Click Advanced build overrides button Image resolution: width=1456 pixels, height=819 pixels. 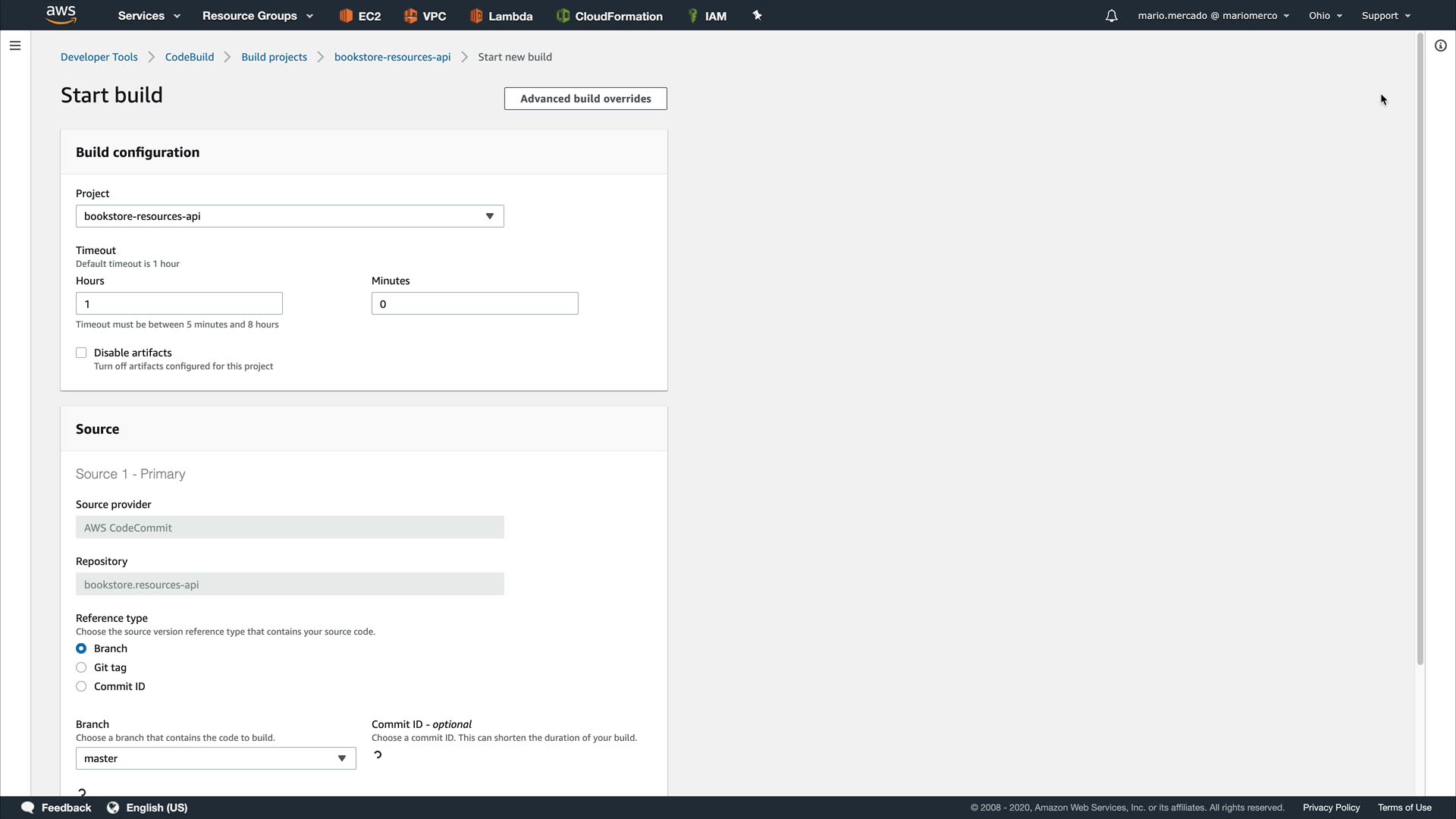(x=585, y=99)
